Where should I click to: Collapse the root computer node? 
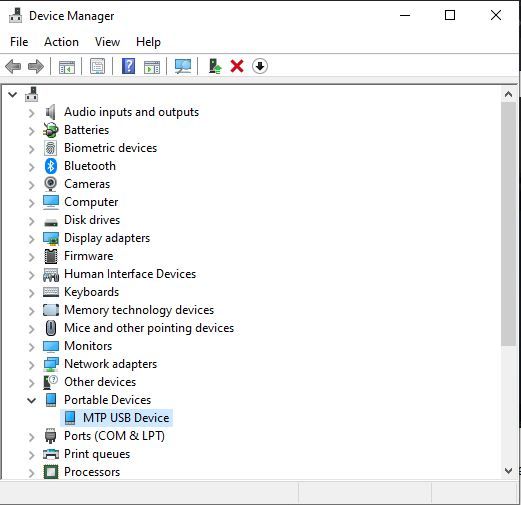pos(12,95)
